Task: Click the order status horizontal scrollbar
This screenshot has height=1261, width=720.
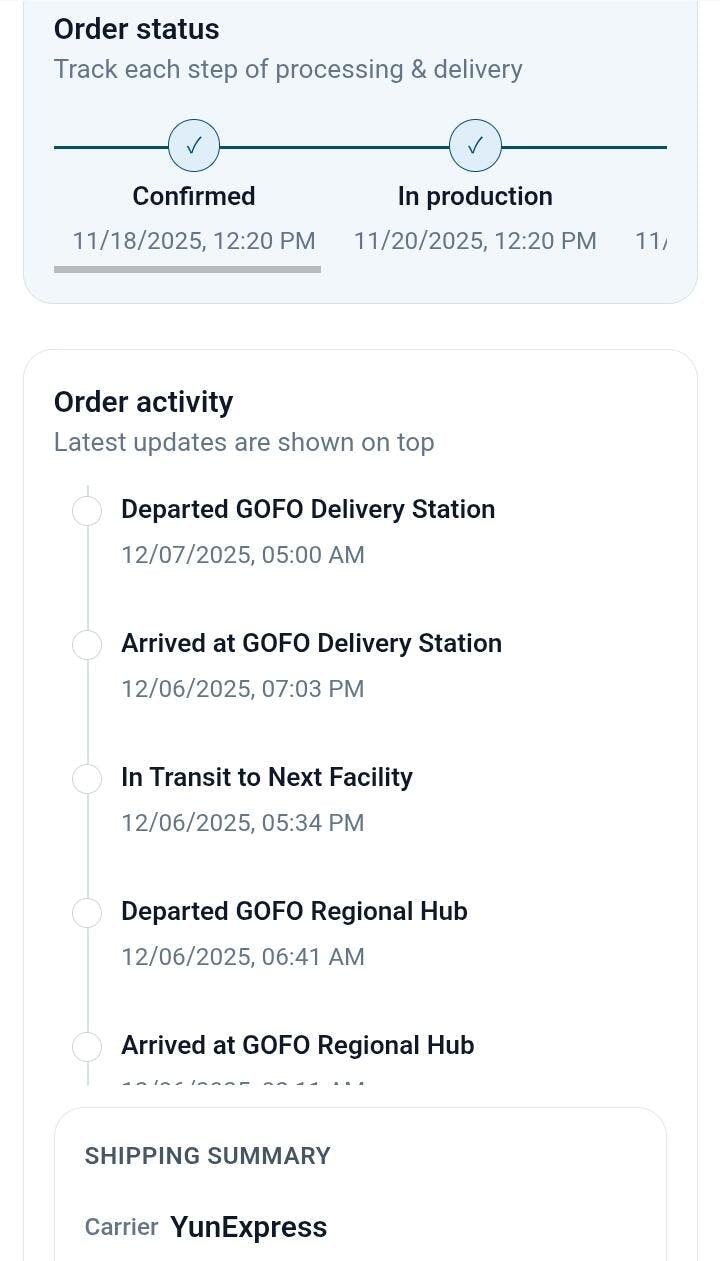Action: (x=187, y=269)
